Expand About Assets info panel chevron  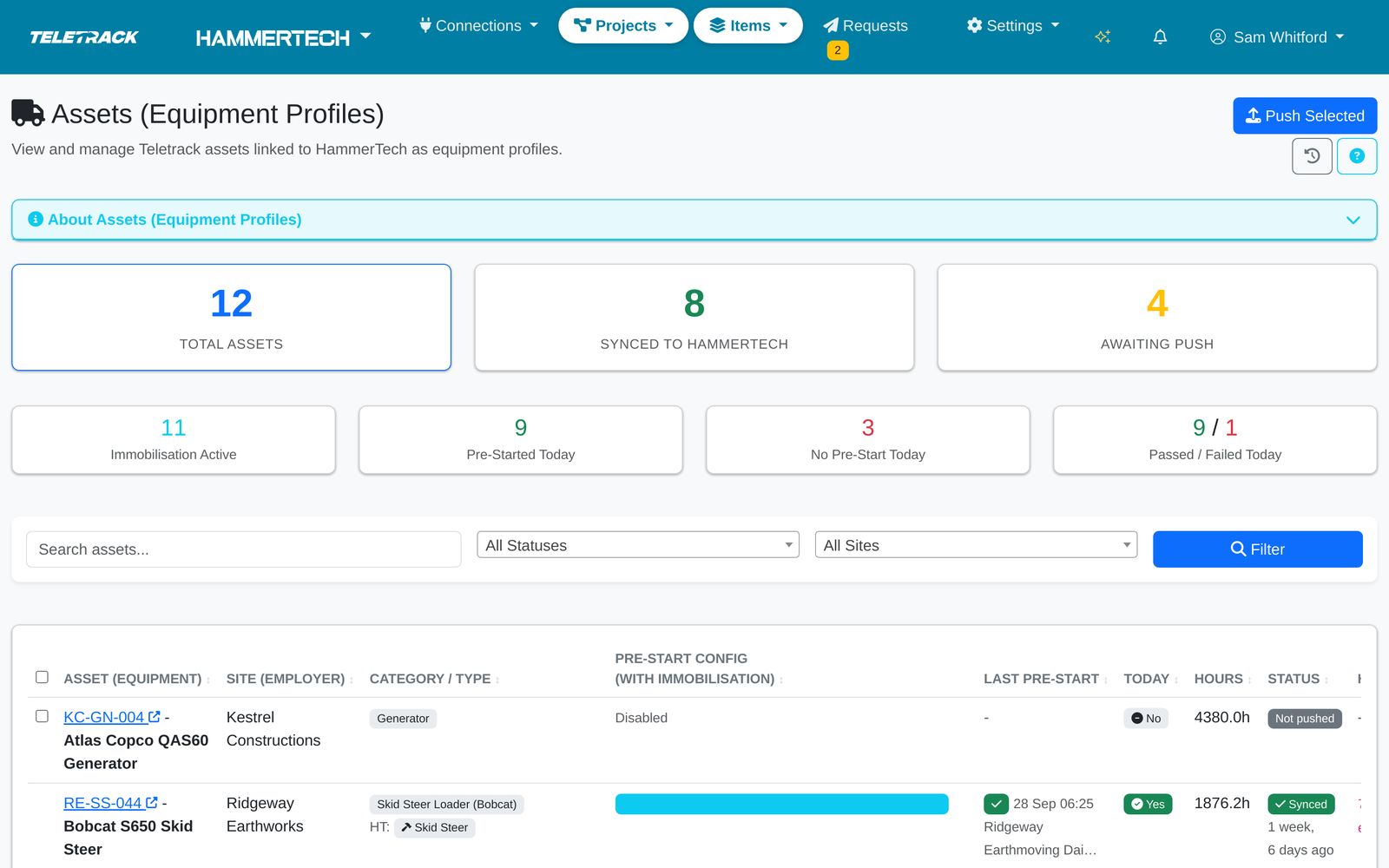[x=1353, y=220]
